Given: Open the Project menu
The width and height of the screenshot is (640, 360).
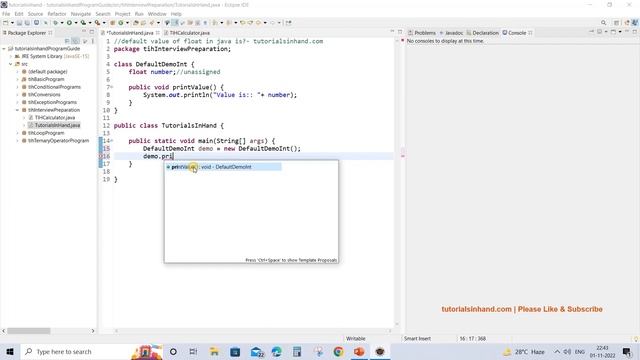Looking at the screenshot, I should 122,14.
